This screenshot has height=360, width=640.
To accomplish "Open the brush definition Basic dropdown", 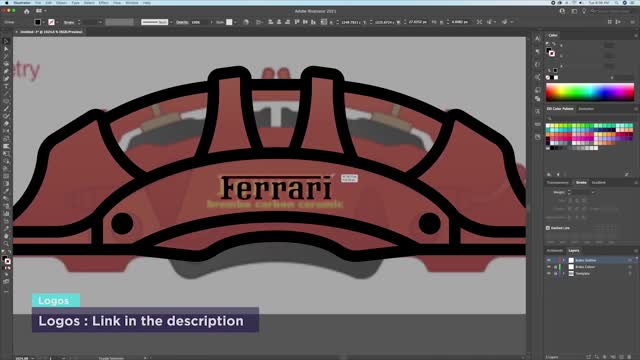I will point(171,22).
